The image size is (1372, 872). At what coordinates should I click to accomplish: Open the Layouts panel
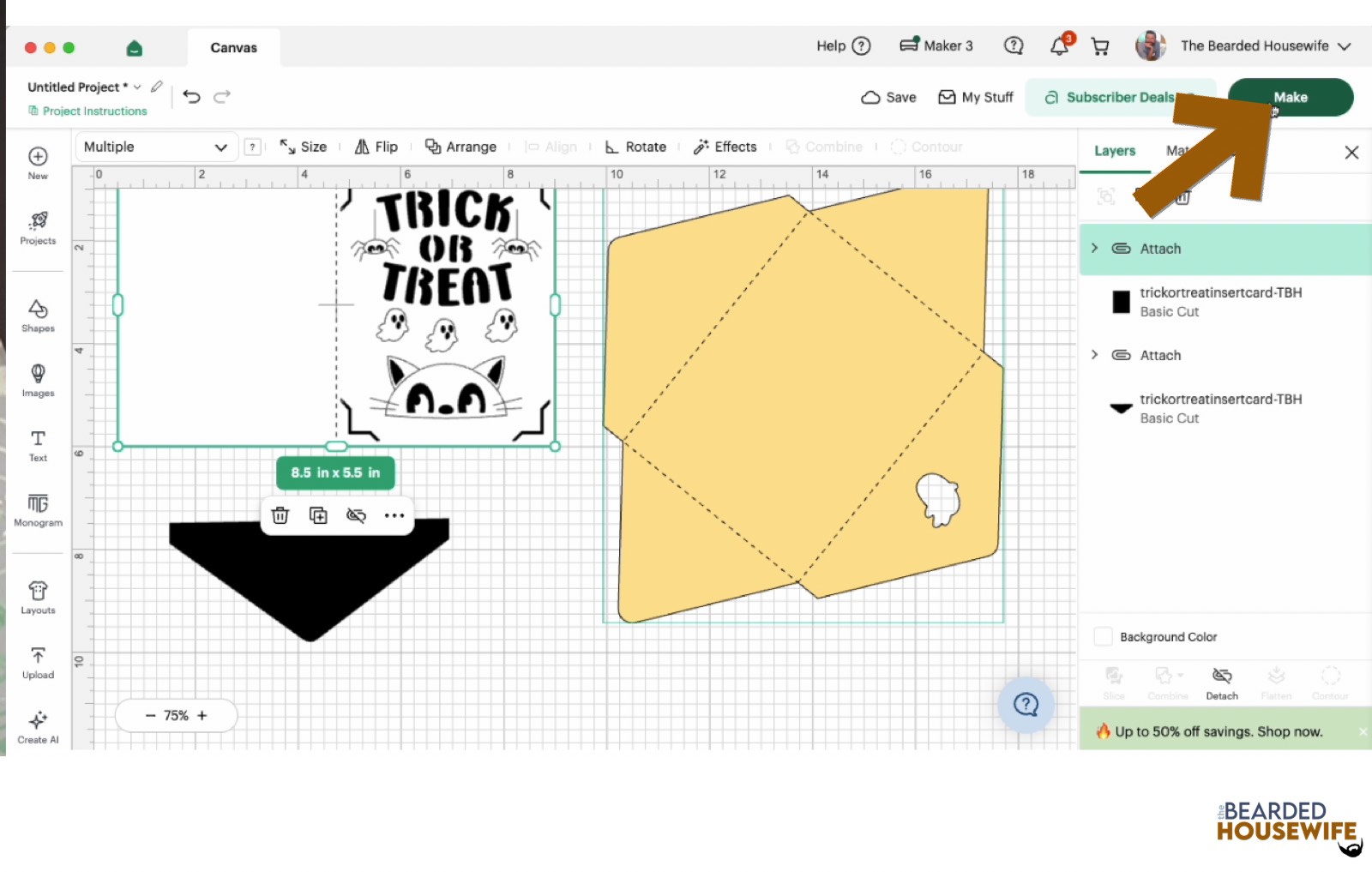[38, 598]
